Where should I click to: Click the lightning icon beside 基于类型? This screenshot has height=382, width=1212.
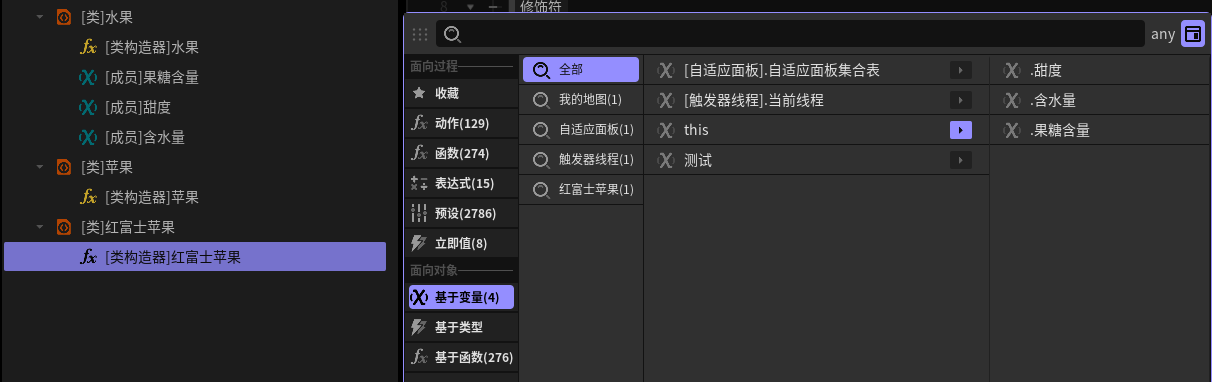point(419,327)
